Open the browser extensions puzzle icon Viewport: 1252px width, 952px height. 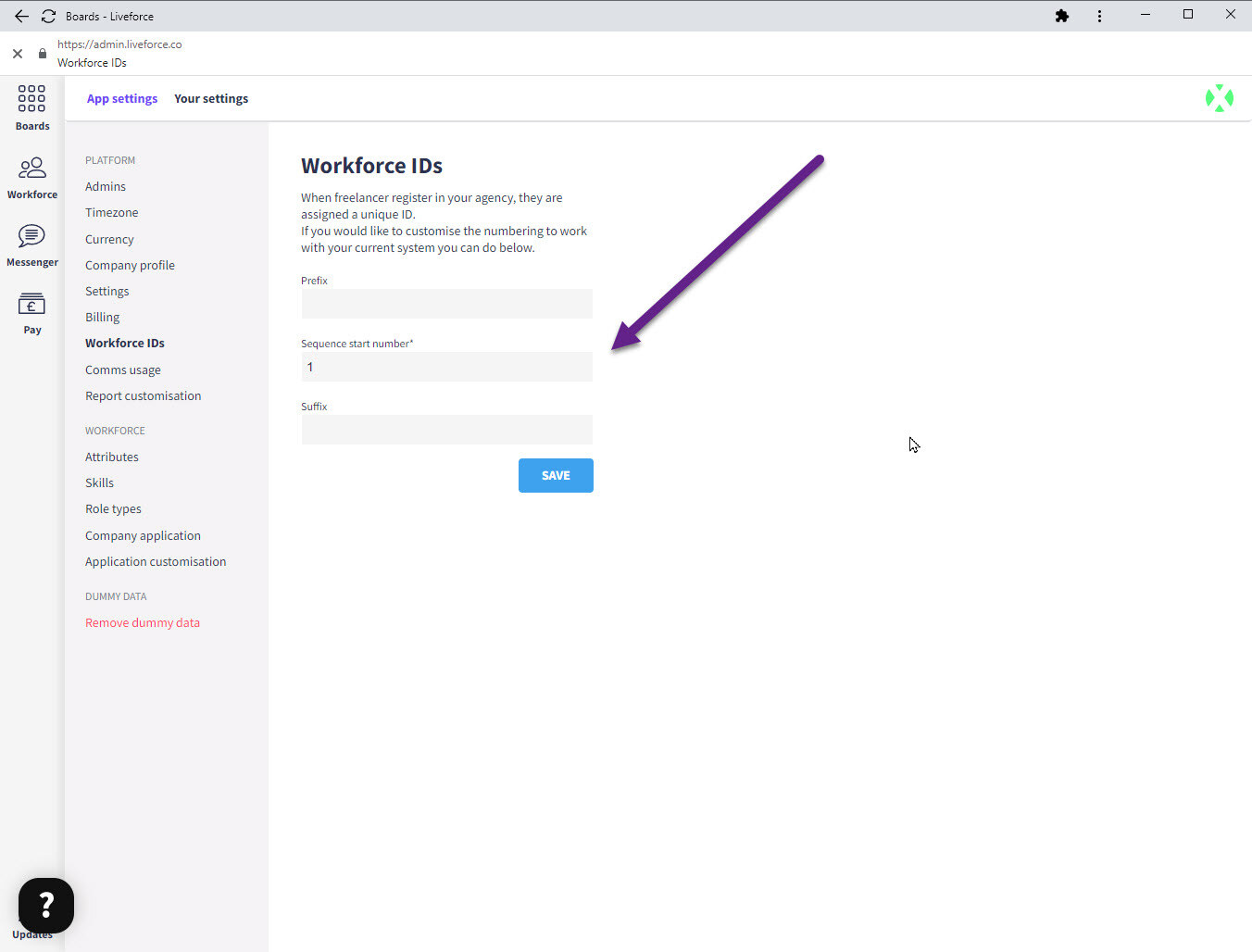pyautogui.click(x=1062, y=16)
